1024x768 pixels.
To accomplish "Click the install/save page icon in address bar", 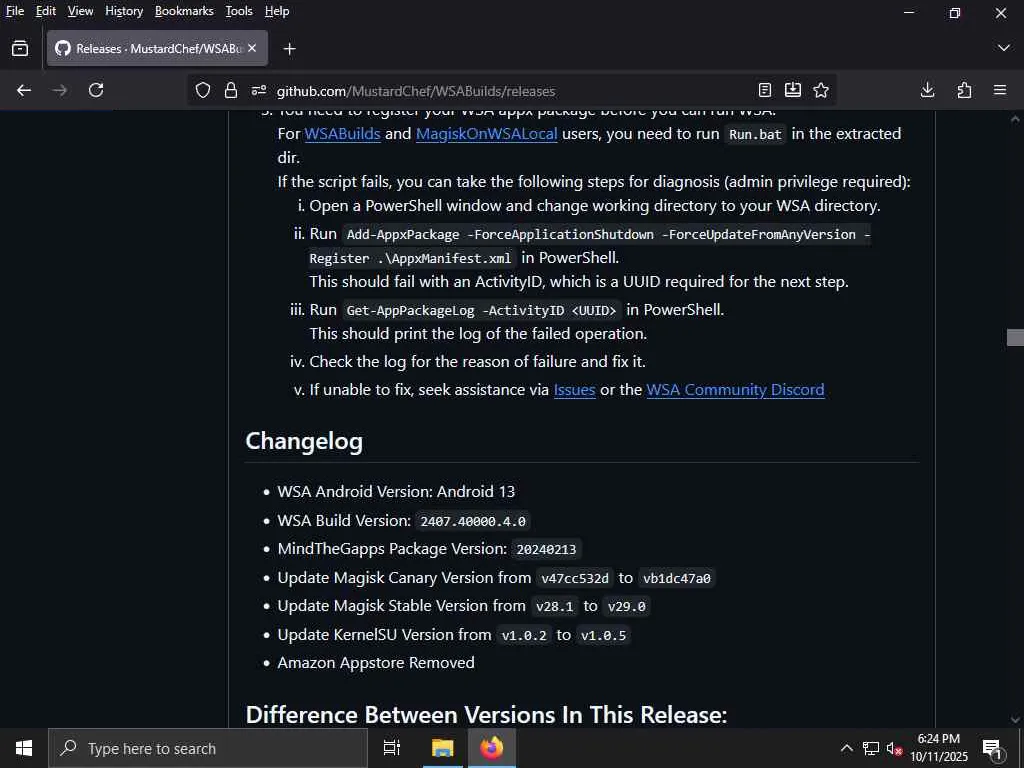I will coord(793,90).
